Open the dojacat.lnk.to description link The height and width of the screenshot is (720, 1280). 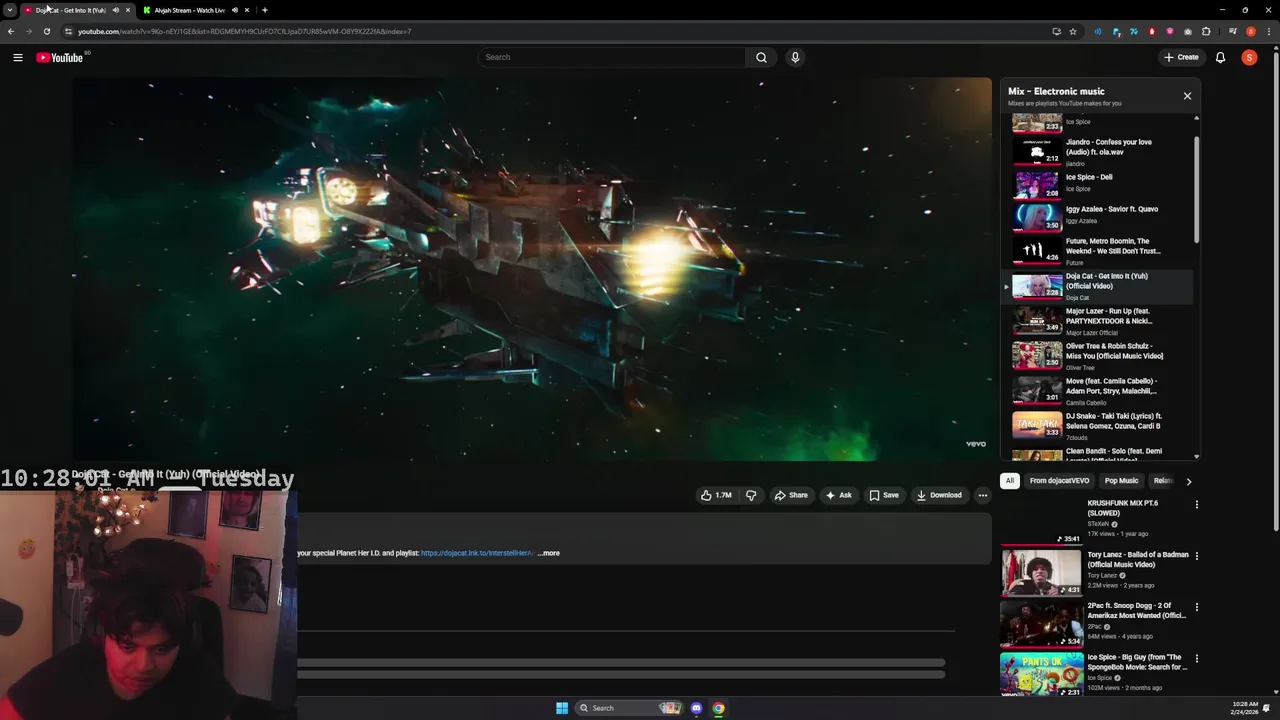[477, 553]
